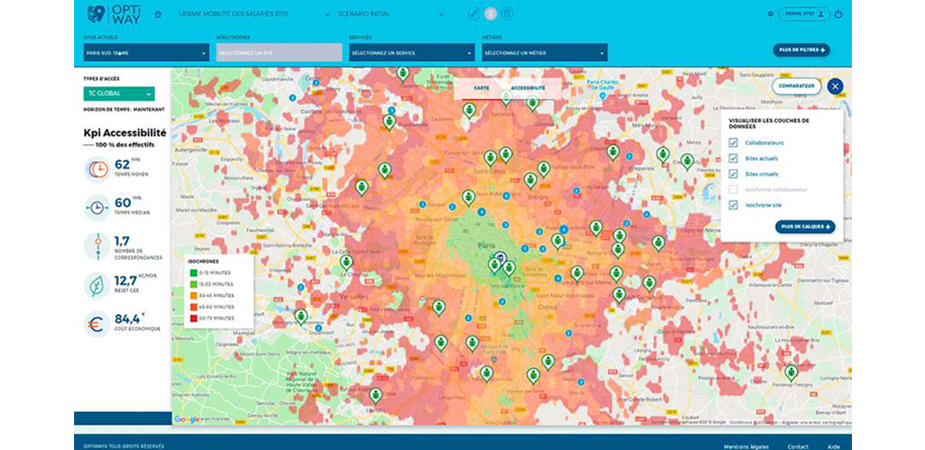
Task: Disable the Isochrone site layer
Action: (x=734, y=204)
